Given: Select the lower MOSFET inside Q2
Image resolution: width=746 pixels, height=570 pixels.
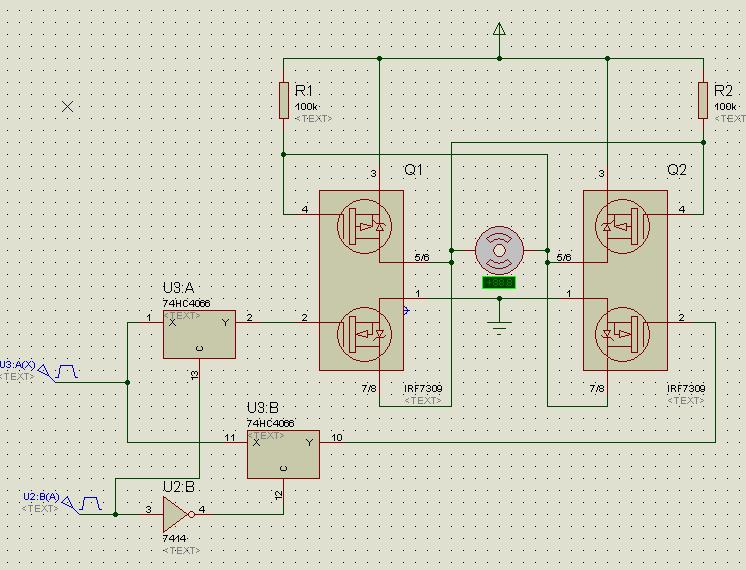Looking at the screenshot, I should (x=624, y=334).
